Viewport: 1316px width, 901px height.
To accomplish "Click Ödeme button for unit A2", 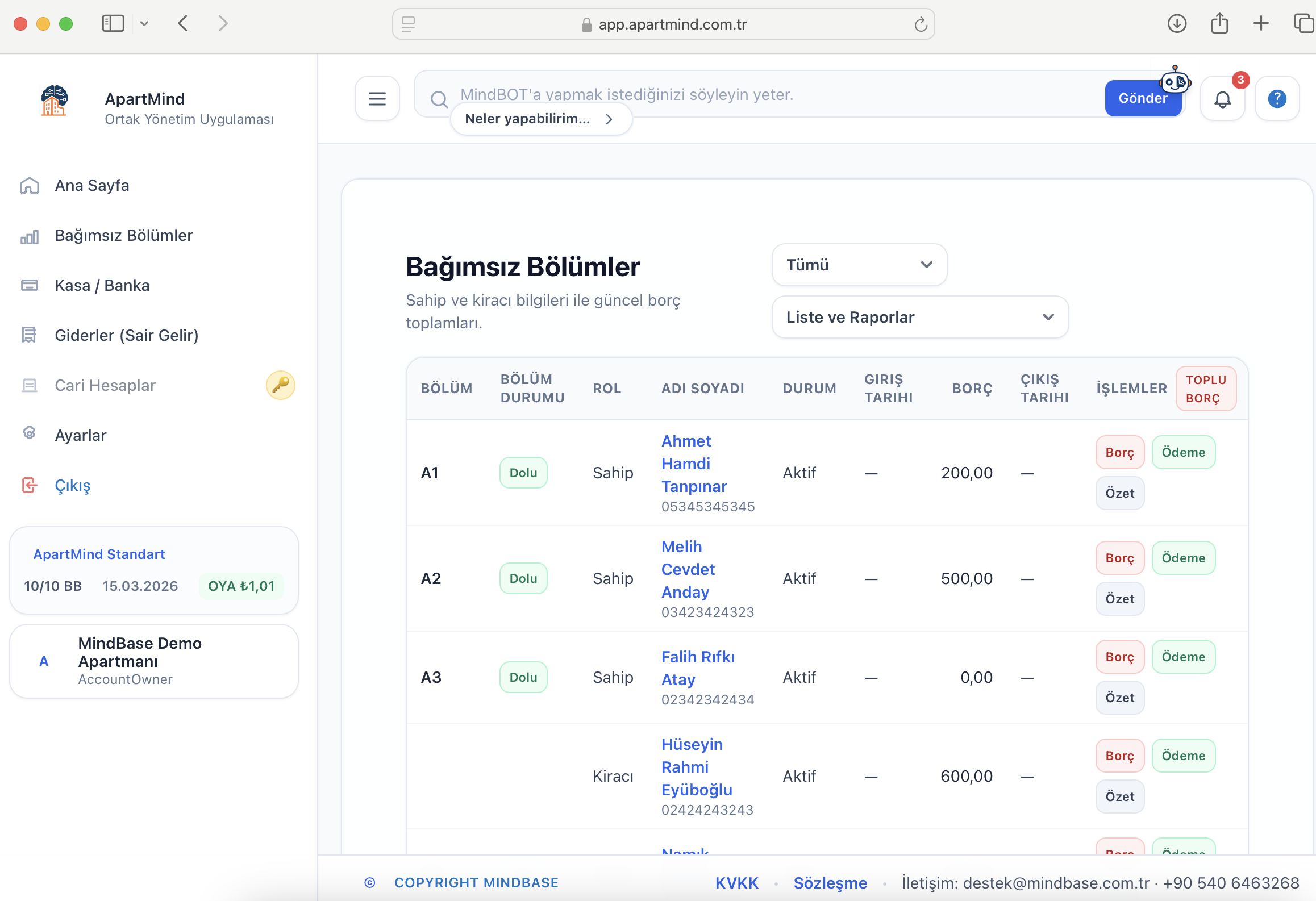I will click(1183, 558).
